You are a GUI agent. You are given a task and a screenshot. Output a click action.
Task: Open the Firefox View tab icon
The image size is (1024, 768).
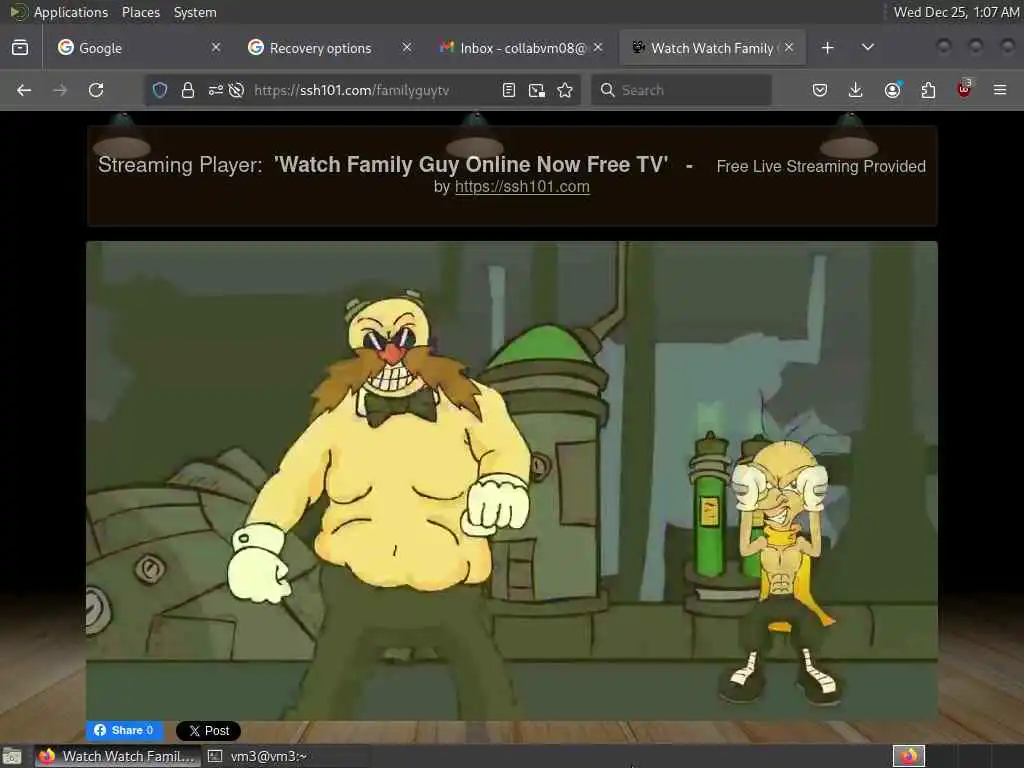coord(20,48)
